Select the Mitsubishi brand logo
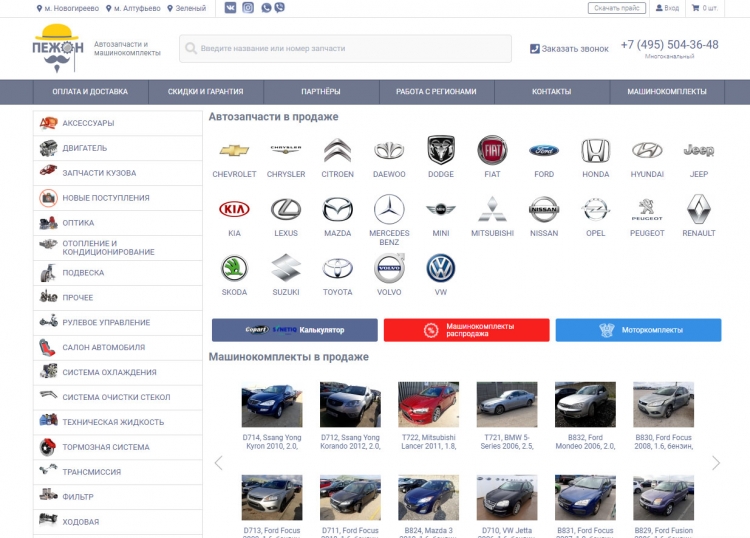This screenshot has height=538, width=750. tap(492, 209)
